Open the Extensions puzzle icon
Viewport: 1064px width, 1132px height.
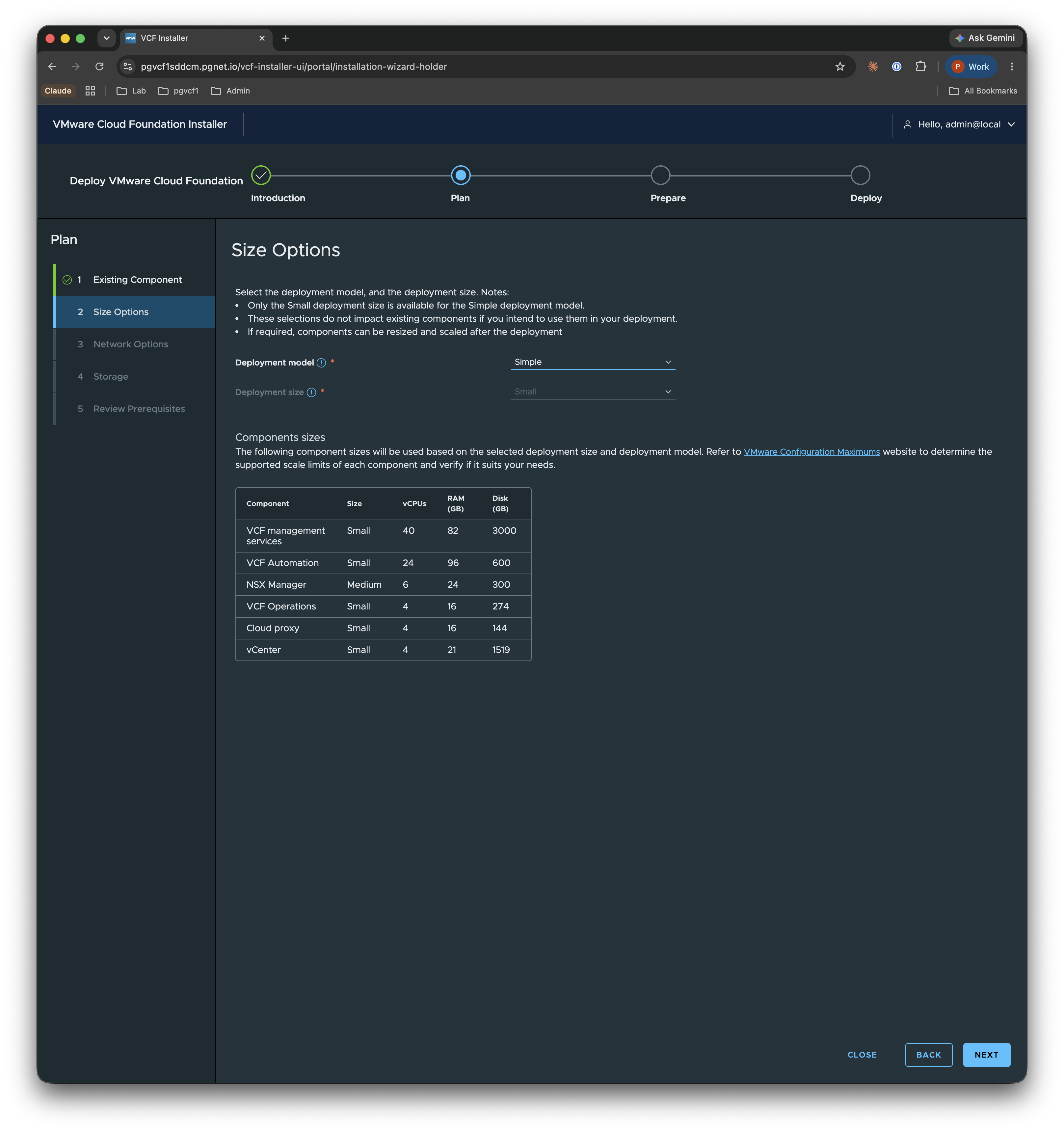920,67
